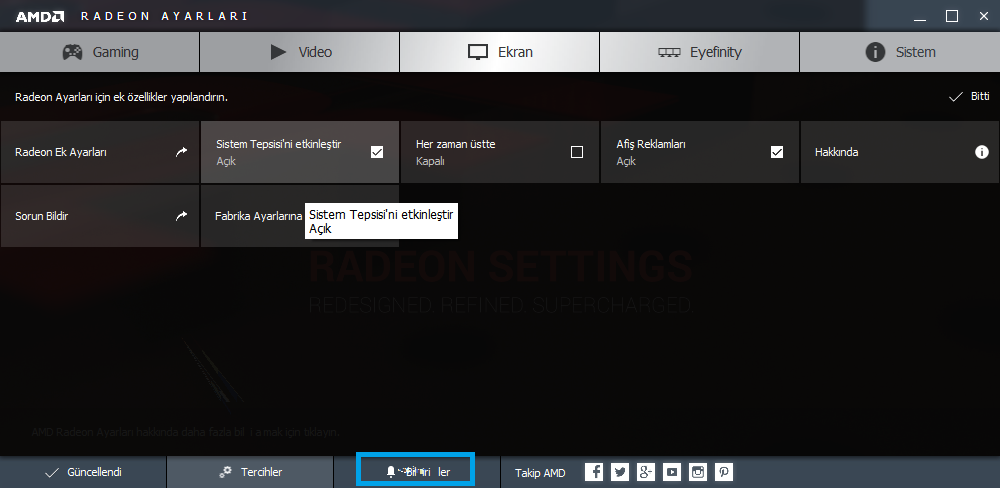Image resolution: width=1000 pixels, height=488 pixels.
Task: Open AMD YouTube channel icon
Action: [672, 472]
